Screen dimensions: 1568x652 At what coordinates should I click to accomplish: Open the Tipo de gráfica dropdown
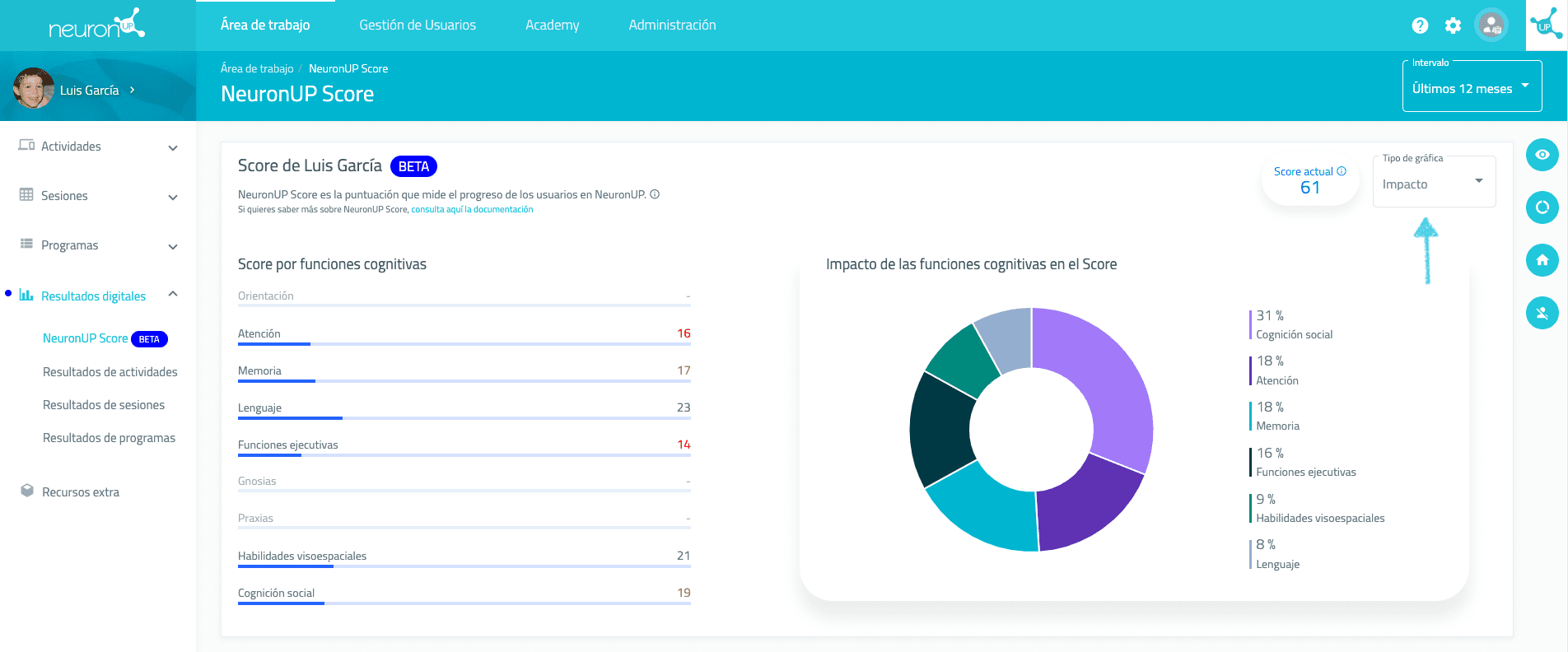click(x=1433, y=184)
